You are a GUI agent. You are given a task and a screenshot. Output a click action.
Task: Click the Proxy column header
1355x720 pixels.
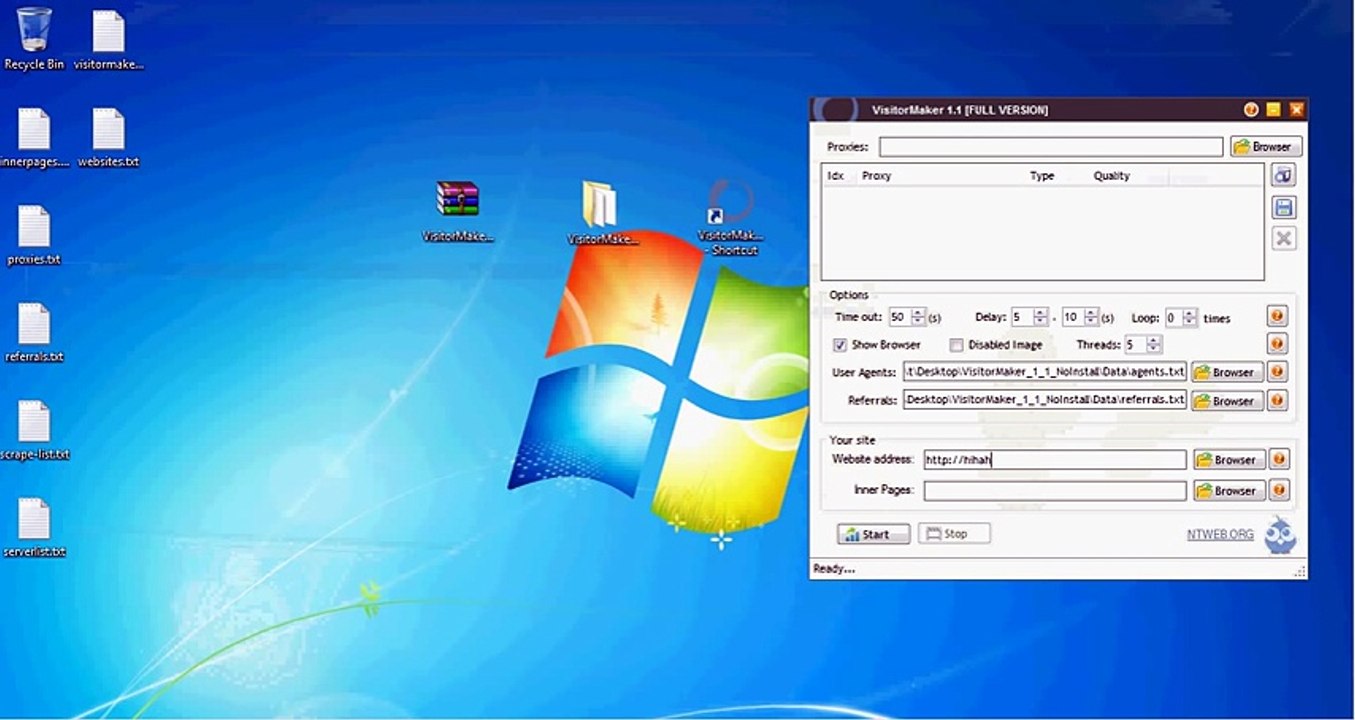[877, 176]
